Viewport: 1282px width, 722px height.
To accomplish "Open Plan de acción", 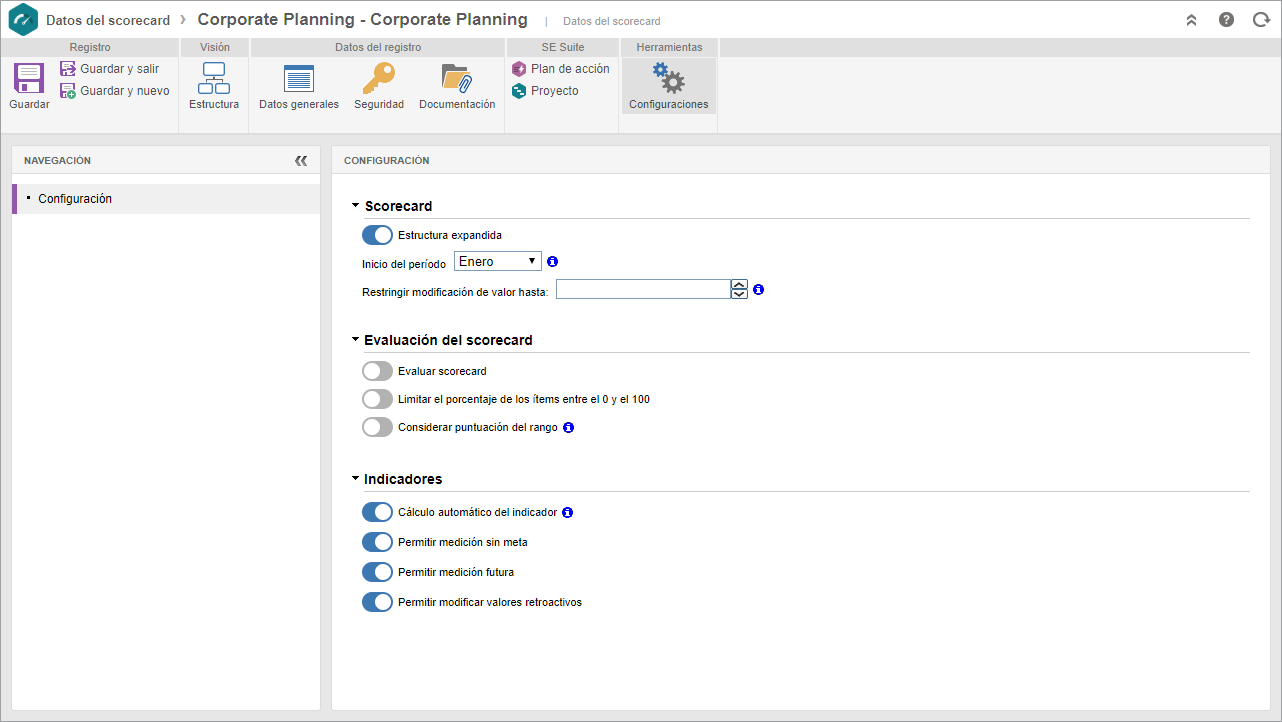I will tap(561, 69).
